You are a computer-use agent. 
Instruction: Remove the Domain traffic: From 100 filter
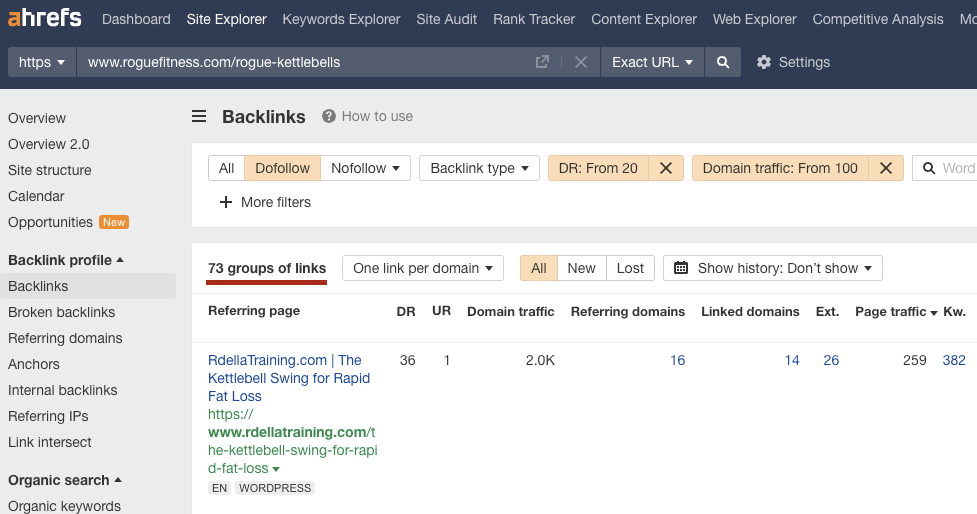click(x=885, y=168)
